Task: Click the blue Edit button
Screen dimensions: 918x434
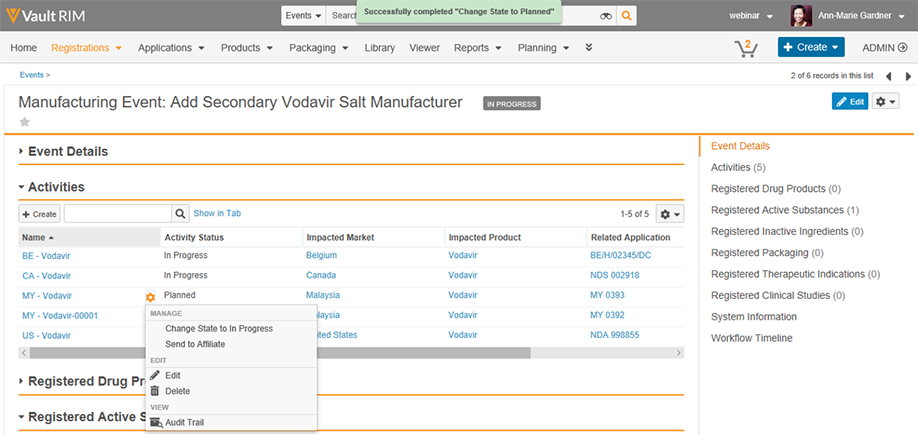Action: pyautogui.click(x=849, y=102)
